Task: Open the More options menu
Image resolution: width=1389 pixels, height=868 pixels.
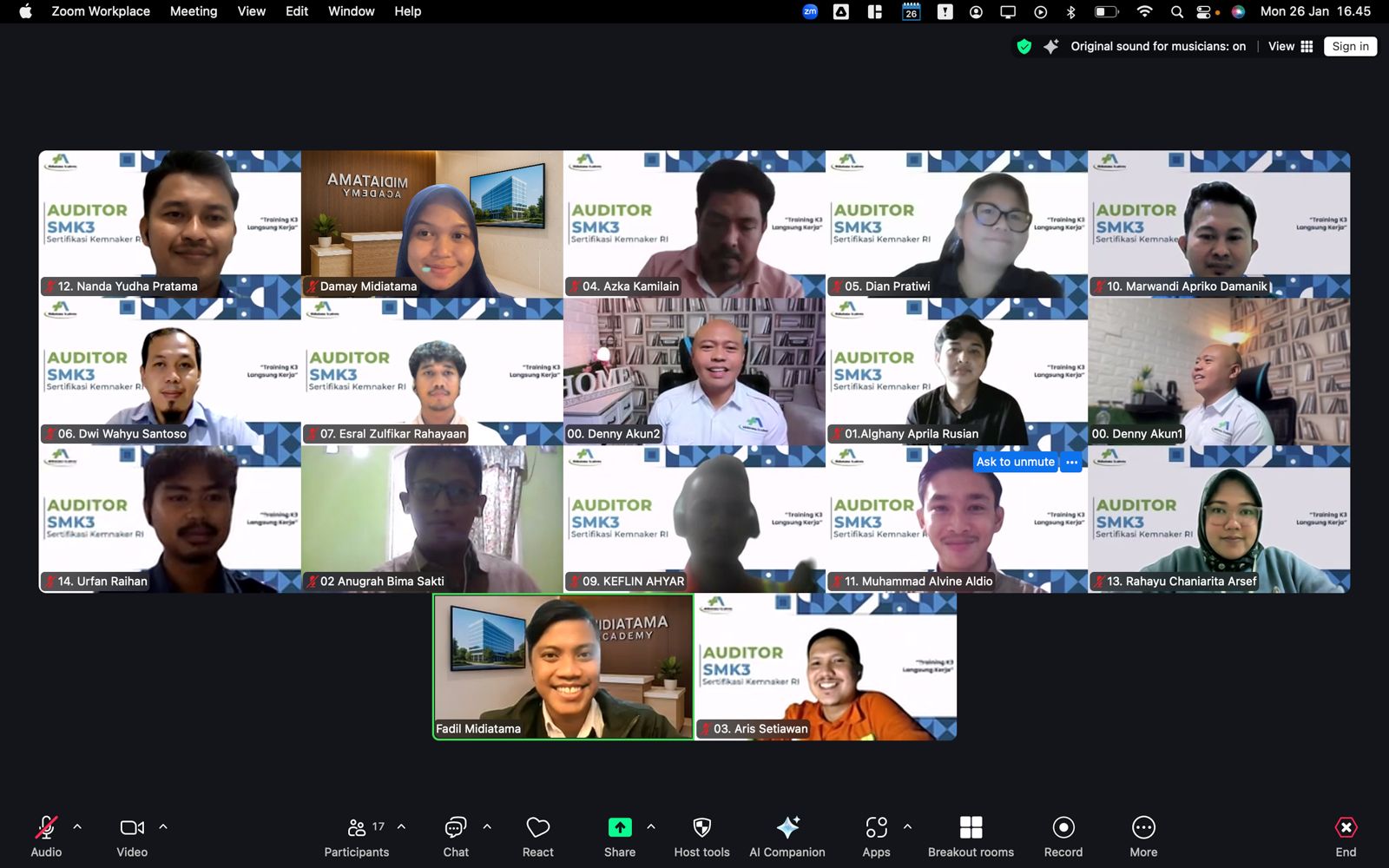Action: click(1143, 836)
